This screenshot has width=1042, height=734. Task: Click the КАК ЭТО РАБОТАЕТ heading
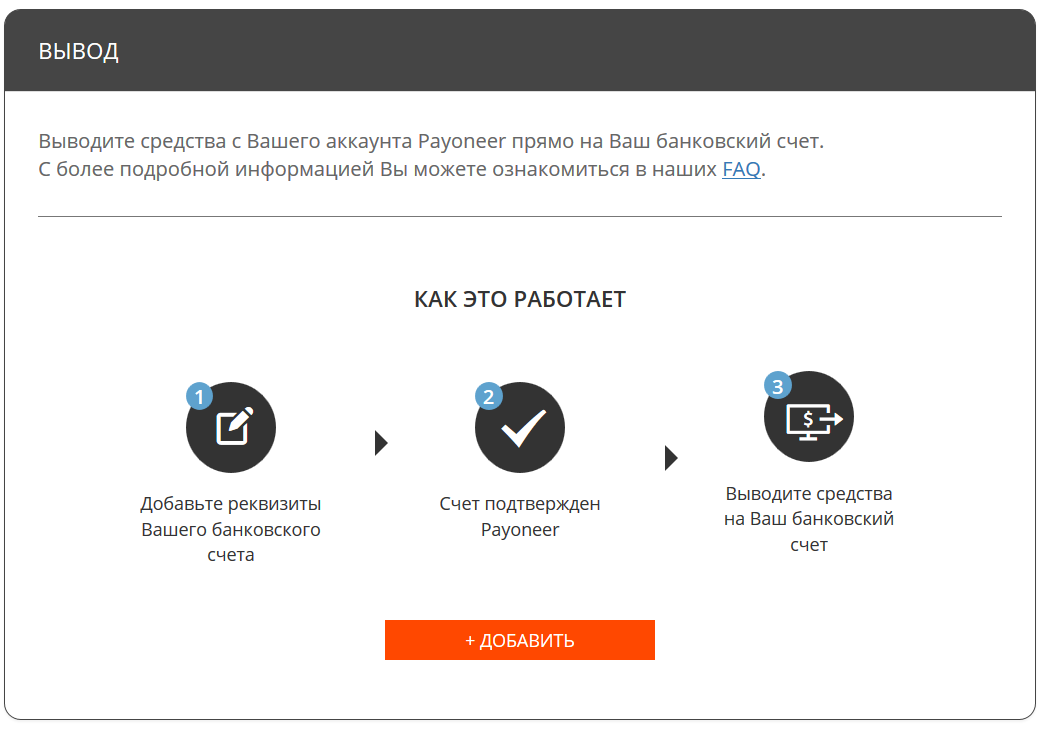click(x=520, y=299)
